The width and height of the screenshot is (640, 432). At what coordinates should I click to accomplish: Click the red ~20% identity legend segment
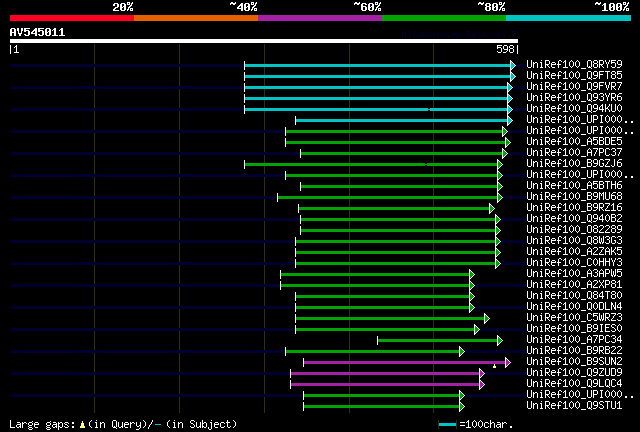[x=72, y=18]
